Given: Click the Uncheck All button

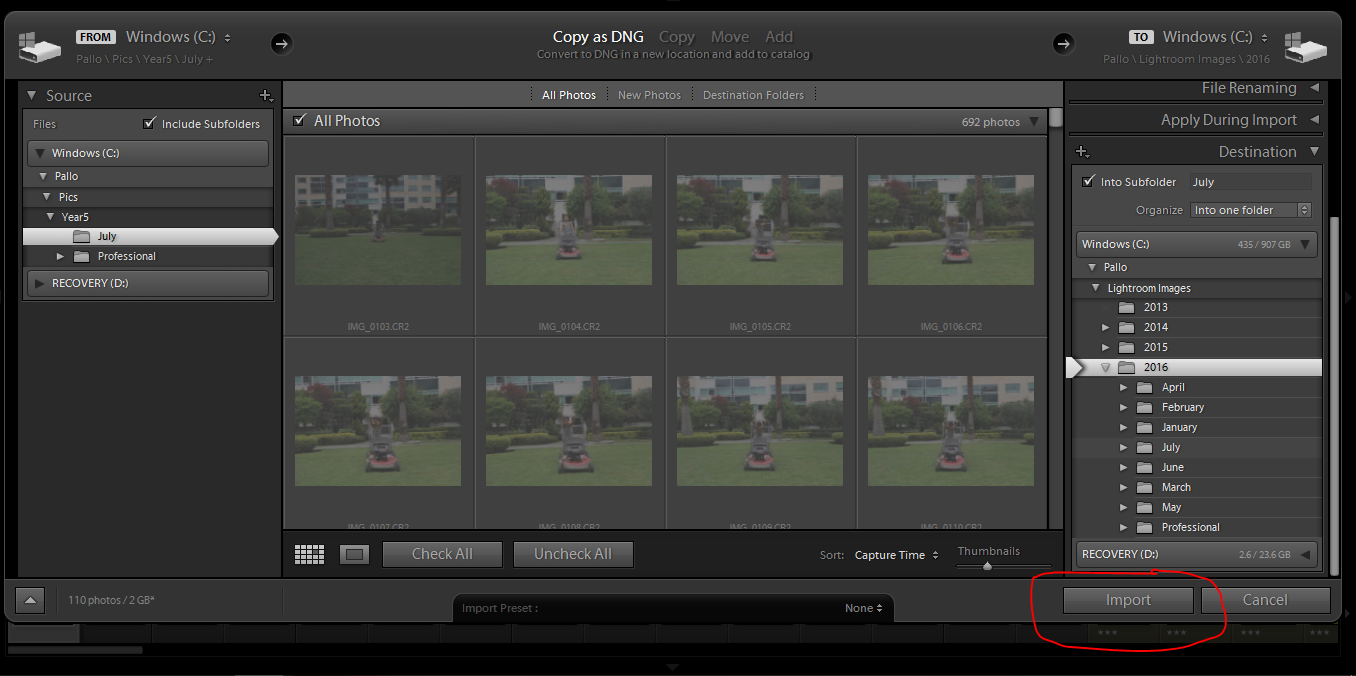Looking at the screenshot, I should (573, 554).
